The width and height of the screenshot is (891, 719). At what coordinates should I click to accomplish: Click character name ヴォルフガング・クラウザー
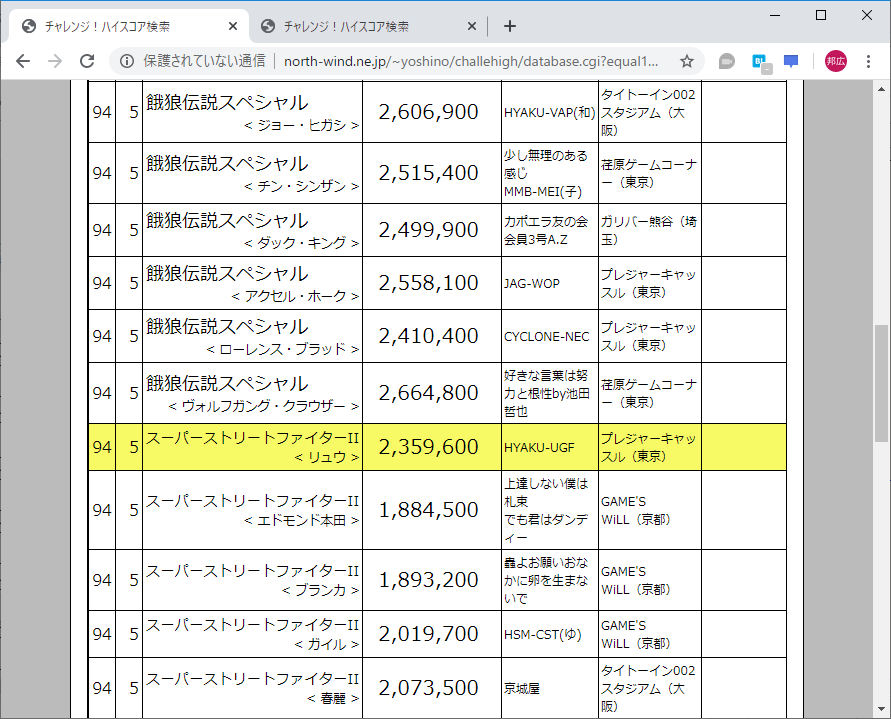264,406
